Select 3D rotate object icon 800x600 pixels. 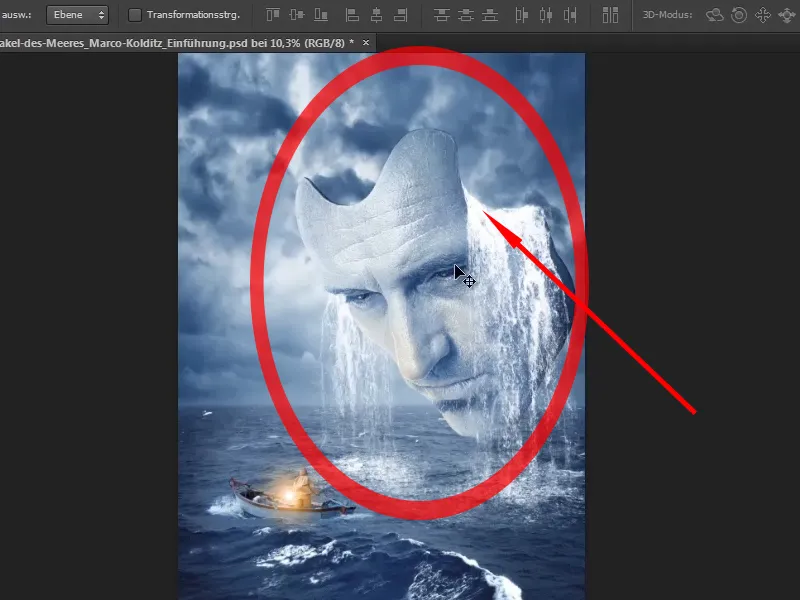coord(715,15)
